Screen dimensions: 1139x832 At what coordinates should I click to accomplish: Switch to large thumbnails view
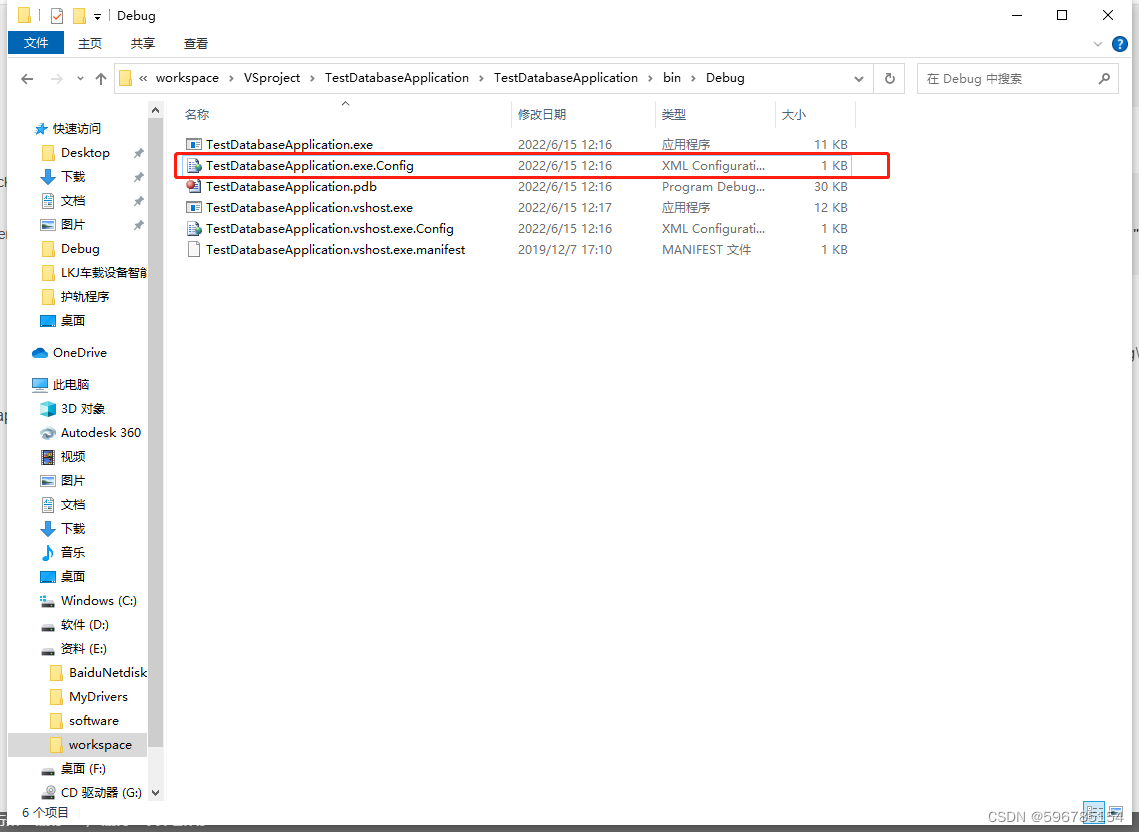pyautogui.click(x=1114, y=812)
